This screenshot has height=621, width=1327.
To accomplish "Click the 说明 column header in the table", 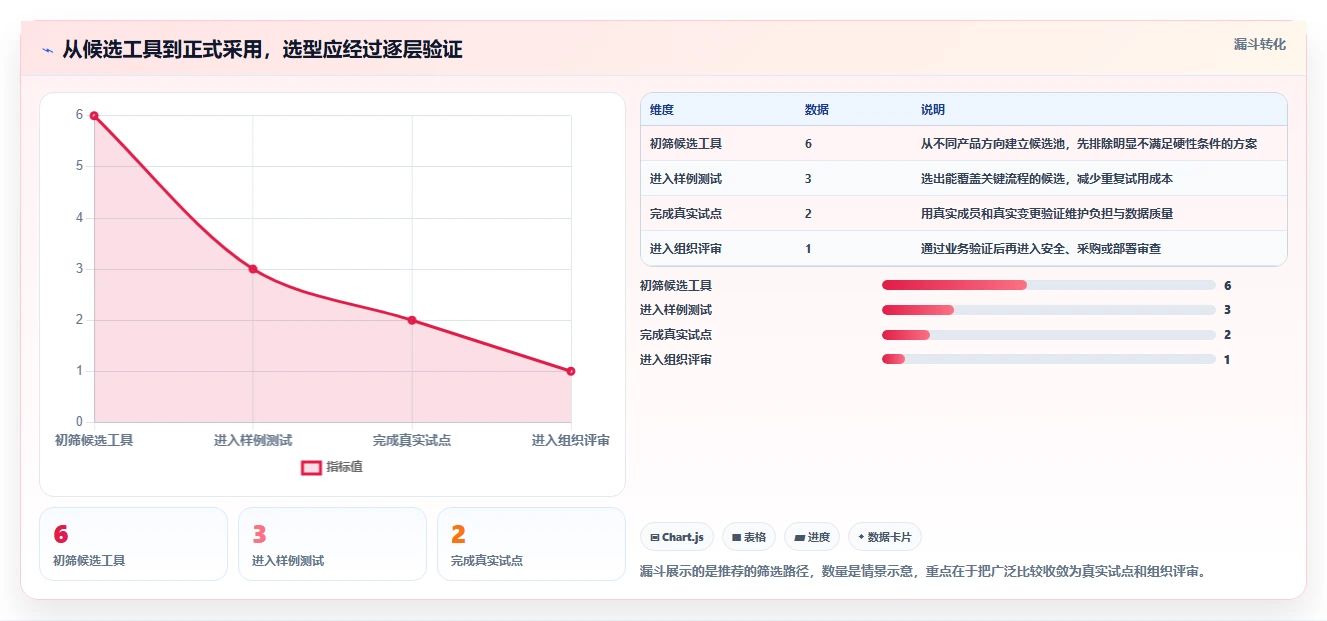I will click(933, 110).
